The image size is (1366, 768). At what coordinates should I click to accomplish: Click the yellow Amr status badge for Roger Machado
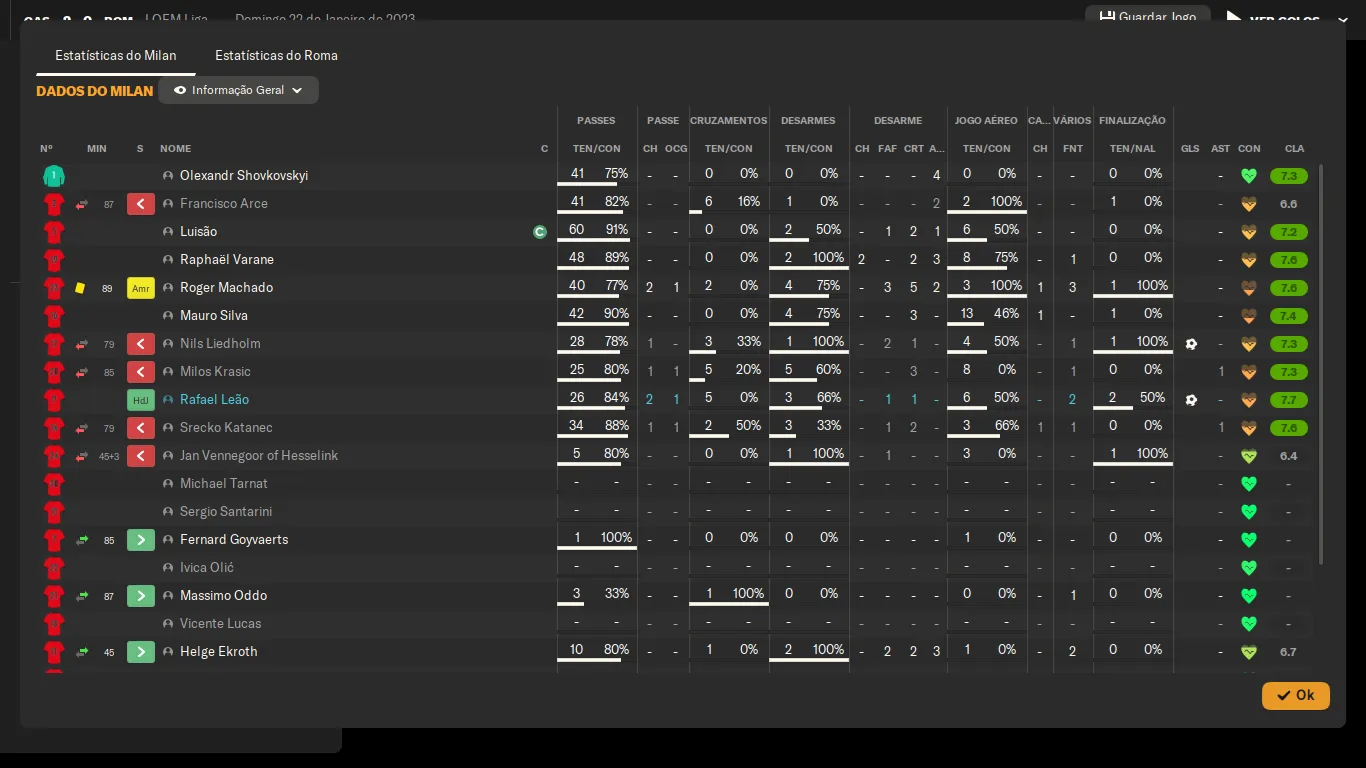click(141, 288)
